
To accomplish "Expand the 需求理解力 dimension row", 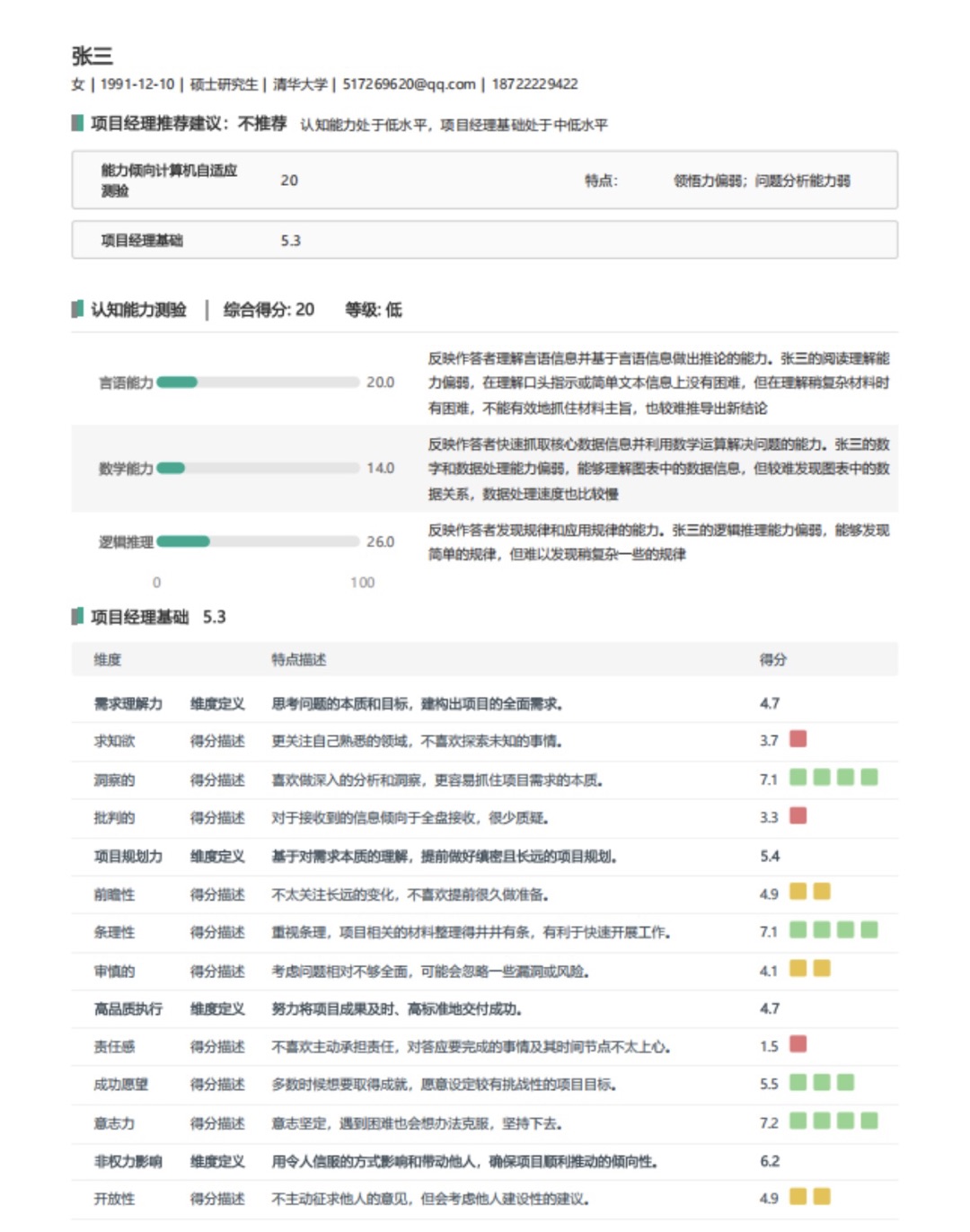I will [126, 703].
